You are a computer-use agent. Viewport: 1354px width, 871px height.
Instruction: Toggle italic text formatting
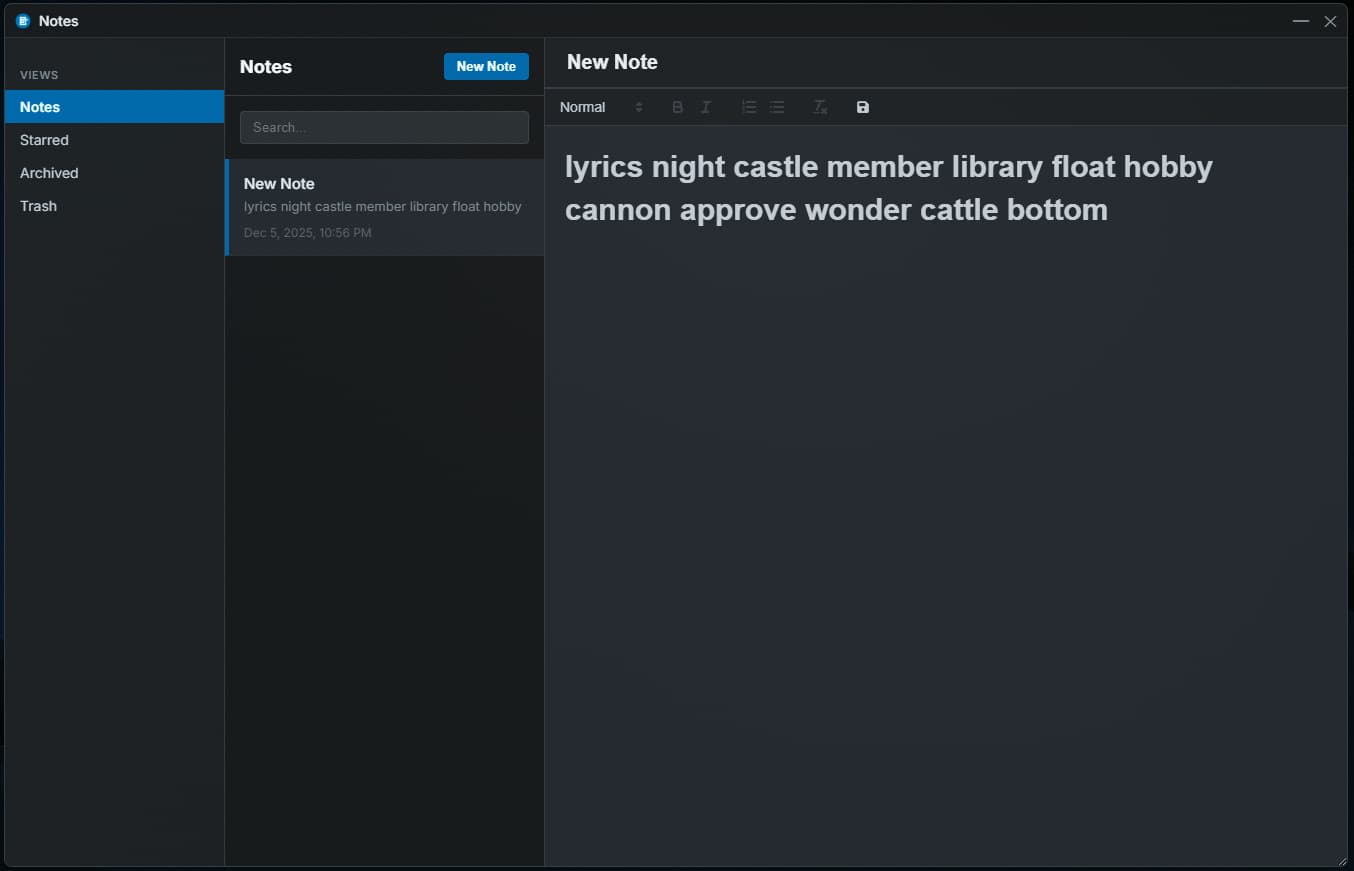(706, 107)
